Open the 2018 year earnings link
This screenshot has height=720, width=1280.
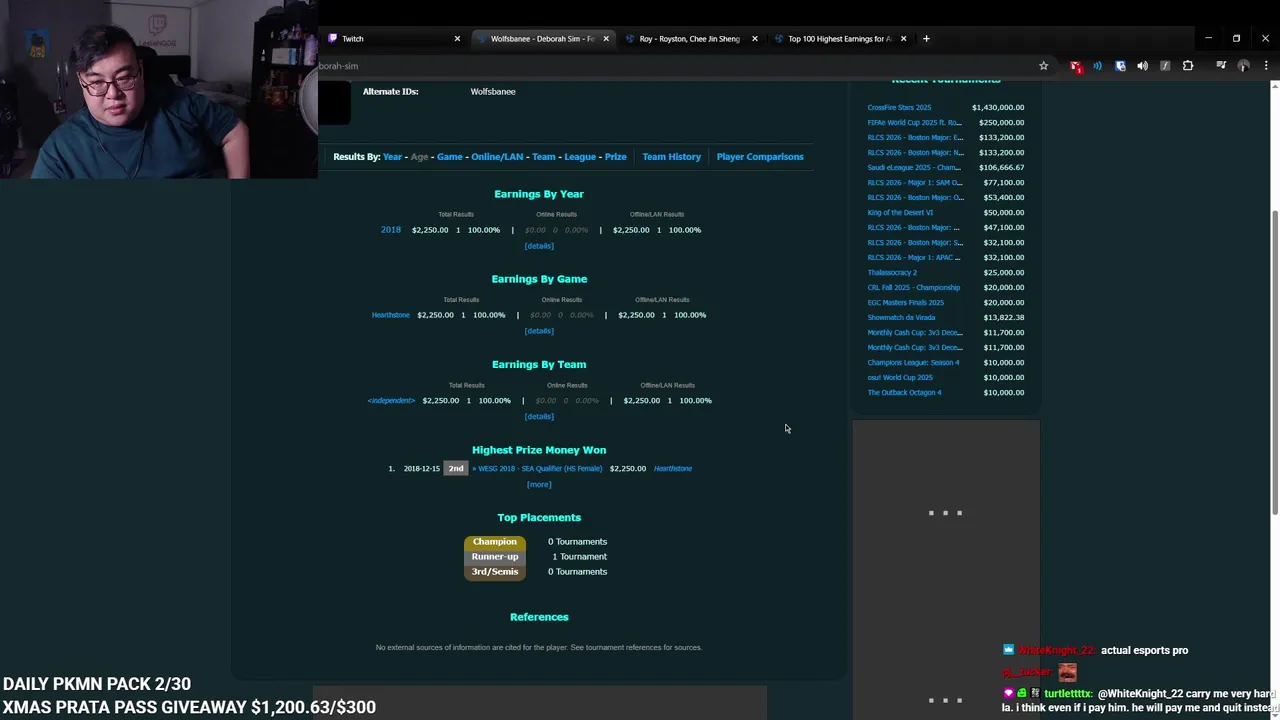(391, 230)
